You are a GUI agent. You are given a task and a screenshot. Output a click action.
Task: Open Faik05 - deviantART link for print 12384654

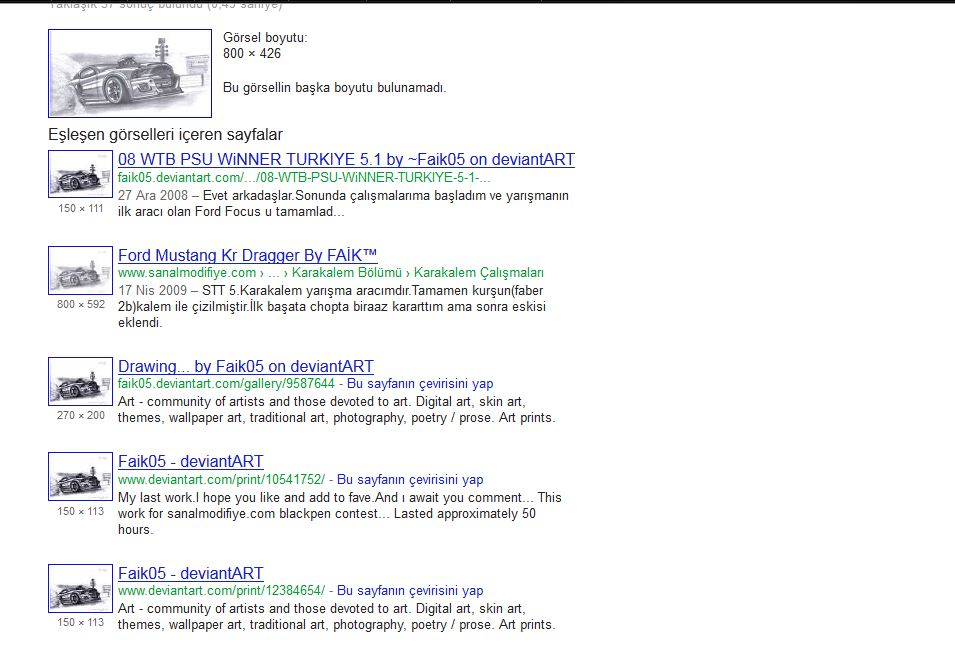191,574
